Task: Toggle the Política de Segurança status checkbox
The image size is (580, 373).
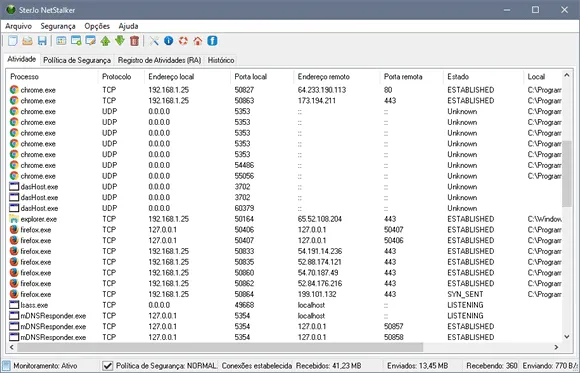Action: (107, 366)
